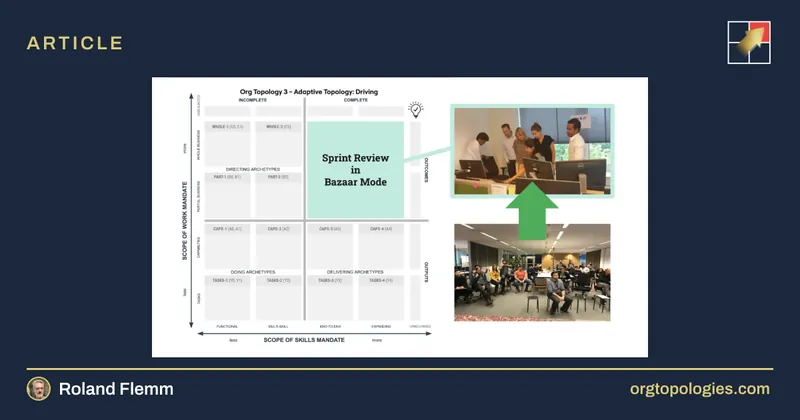Click the SCOPE OF WORK MANDATE axis label
Image resolution: width=800 pixels, height=420 pixels.
185,220
